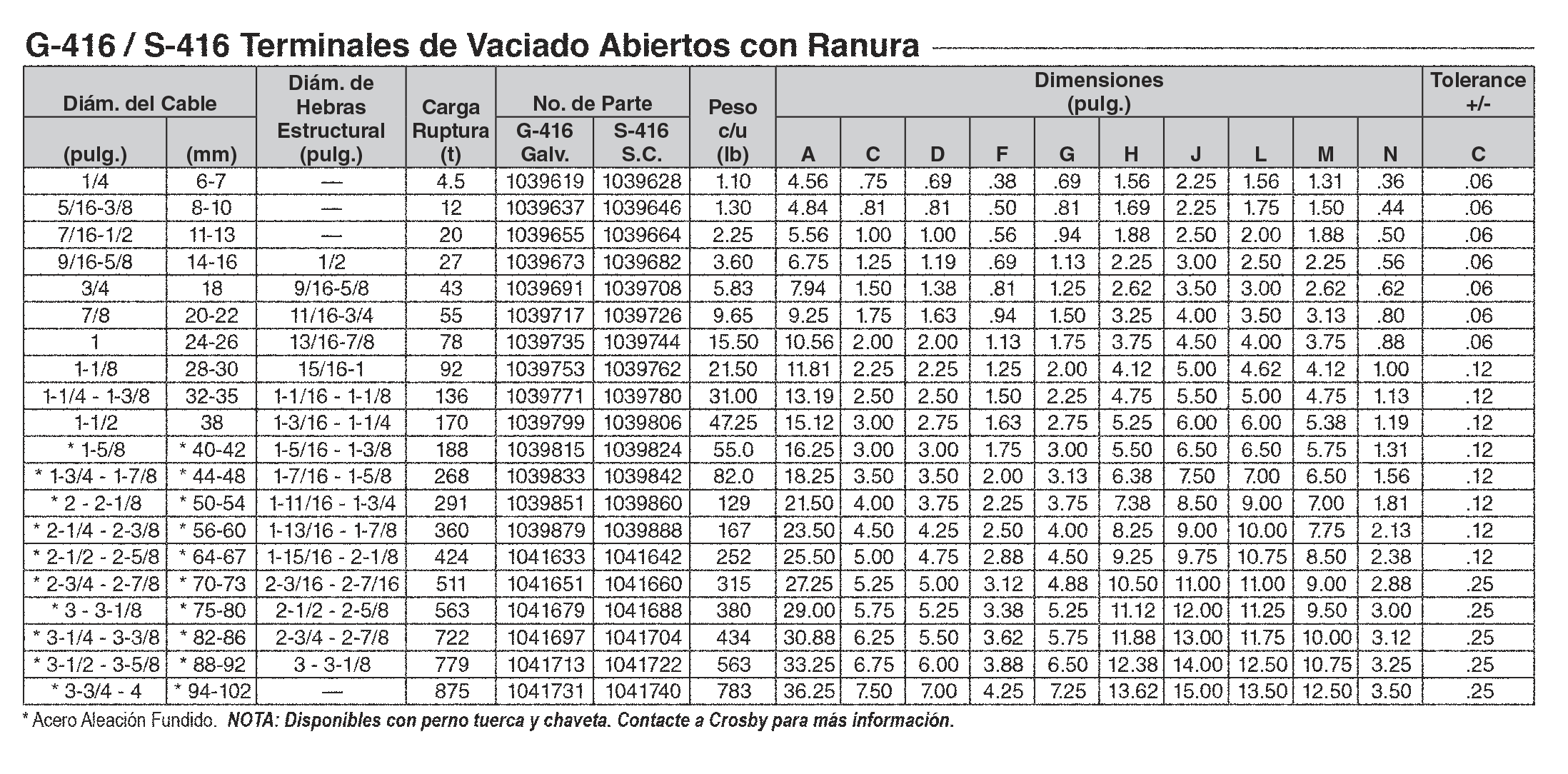
Task: Select mm range '* 82-86'
Action: tap(212, 638)
